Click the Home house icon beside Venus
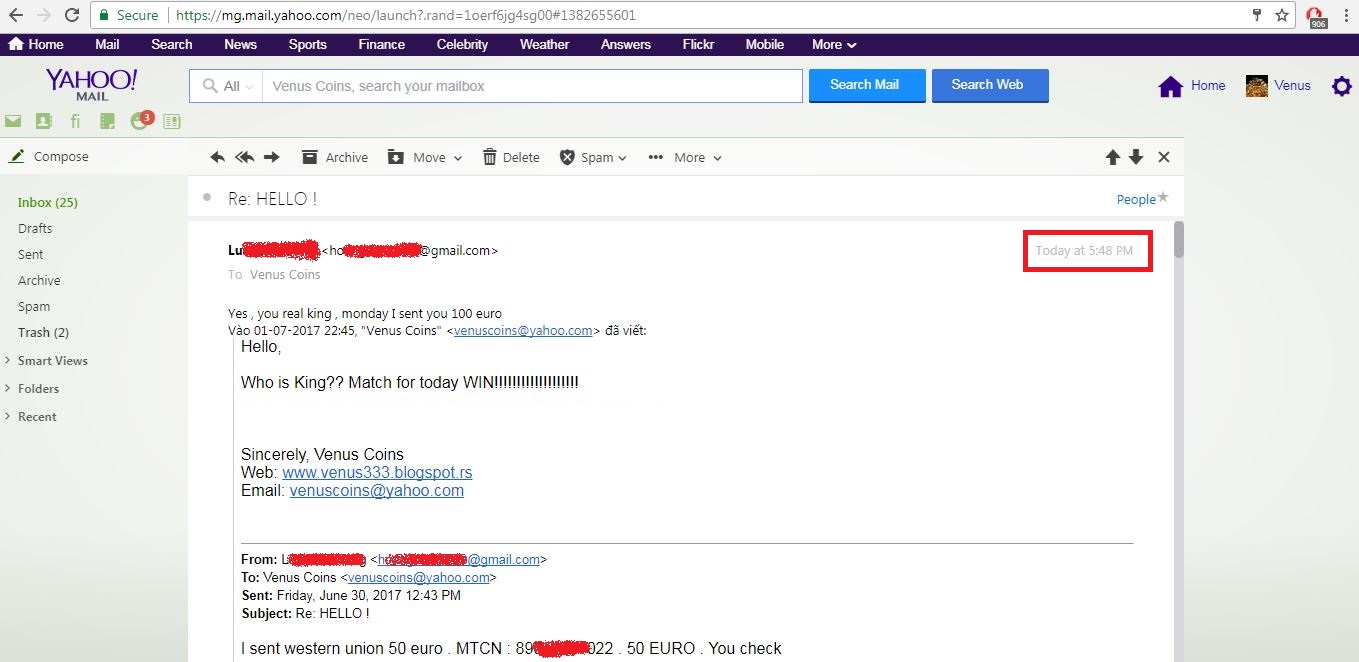The image size is (1359, 662). tap(1171, 86)
